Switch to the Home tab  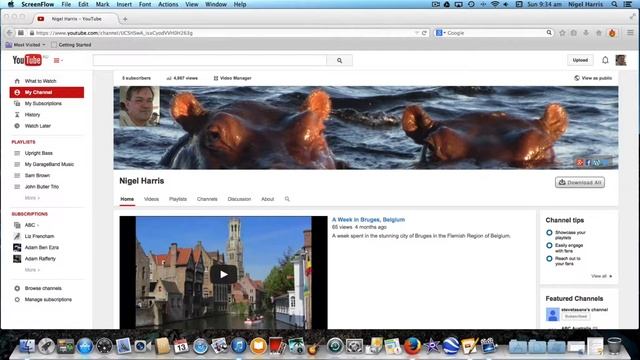(x=127, y=199)
